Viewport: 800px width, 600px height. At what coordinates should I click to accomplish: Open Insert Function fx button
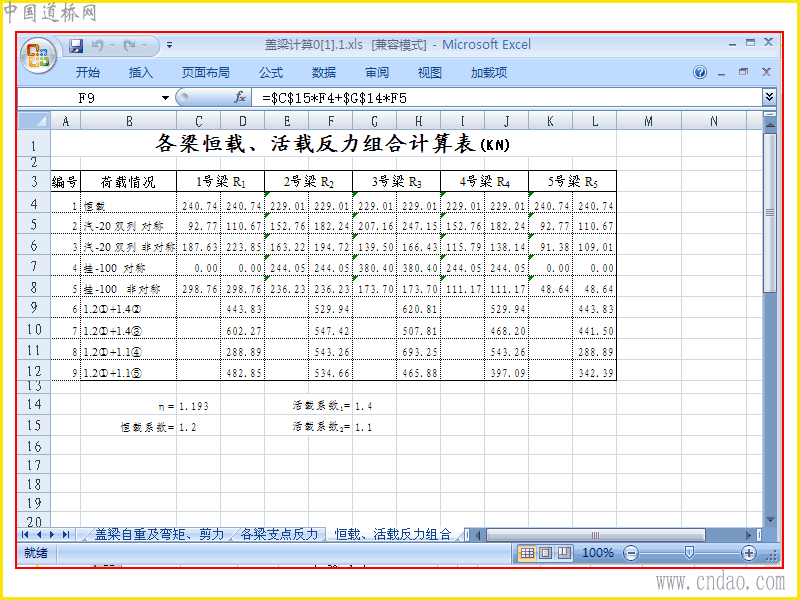click(x=240, y=97)
